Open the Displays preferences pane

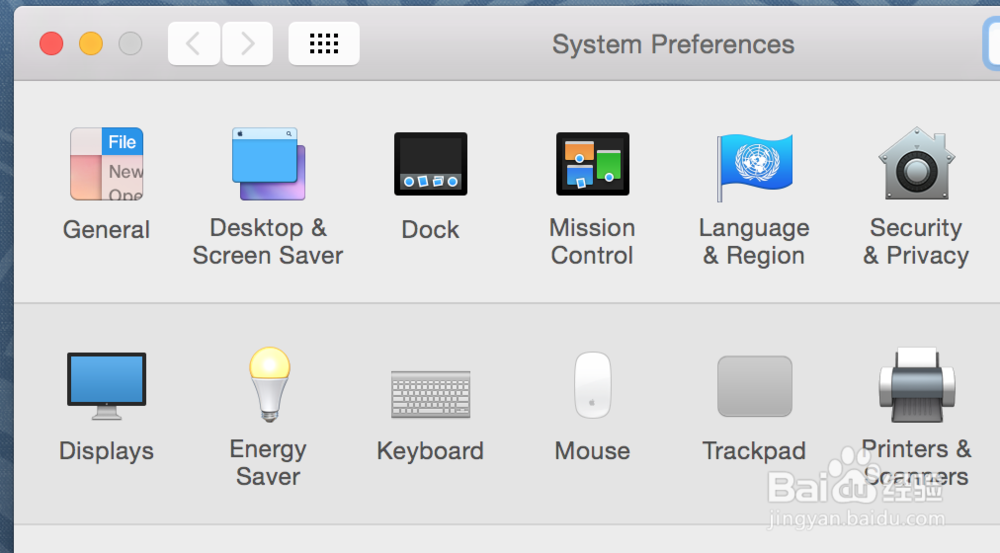[106, 386]
